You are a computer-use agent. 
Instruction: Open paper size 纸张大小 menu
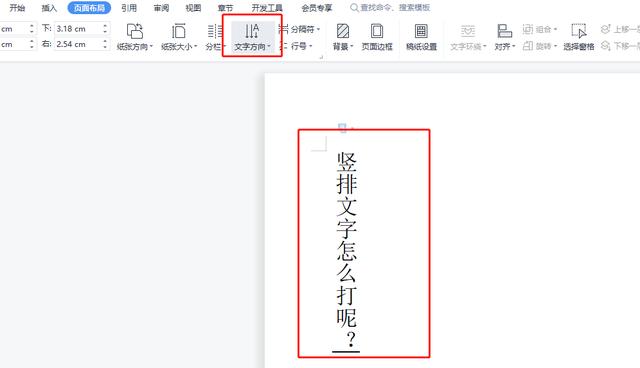[x=179, y=37]
